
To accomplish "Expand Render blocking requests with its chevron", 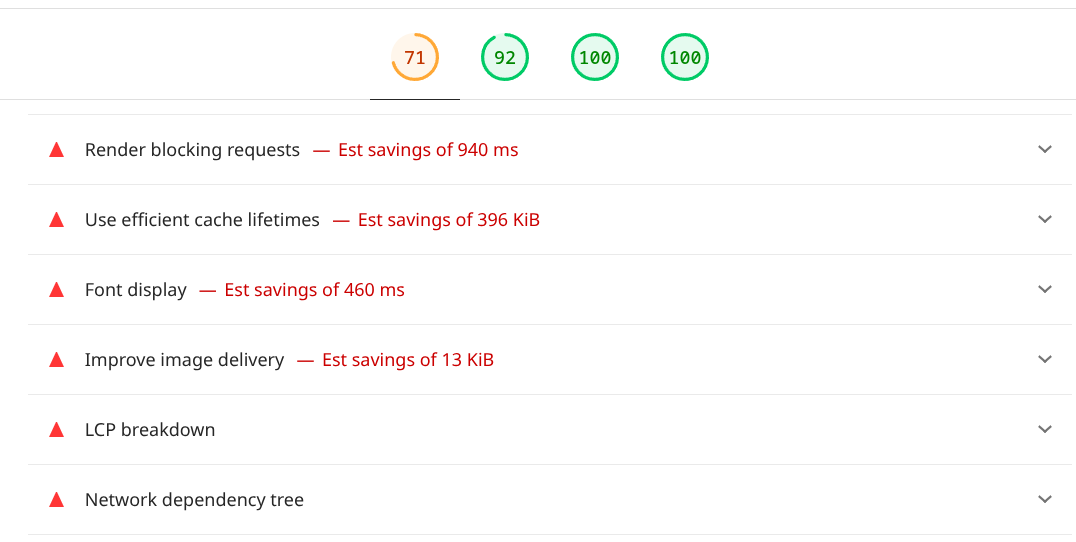I will [x=1045, y=149].
